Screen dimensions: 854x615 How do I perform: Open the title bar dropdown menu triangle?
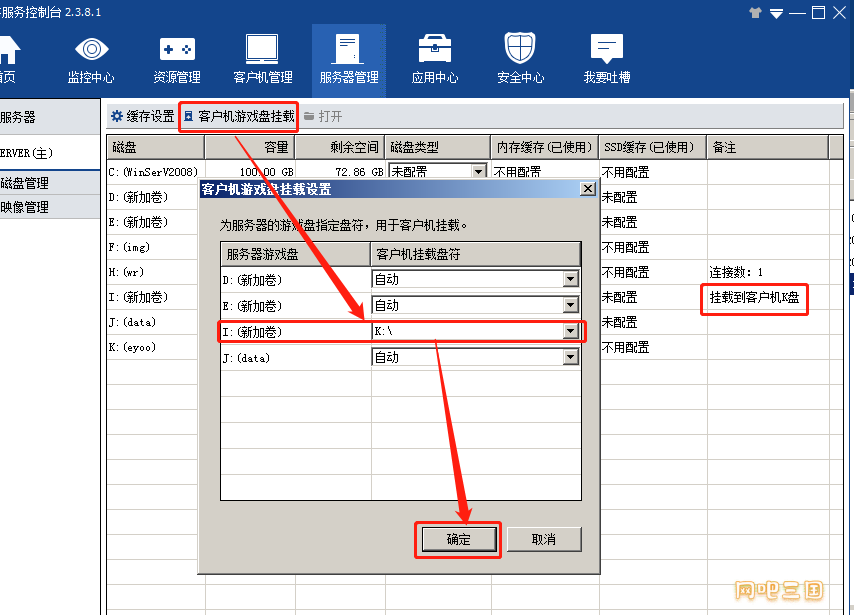(x=776, y=14)
